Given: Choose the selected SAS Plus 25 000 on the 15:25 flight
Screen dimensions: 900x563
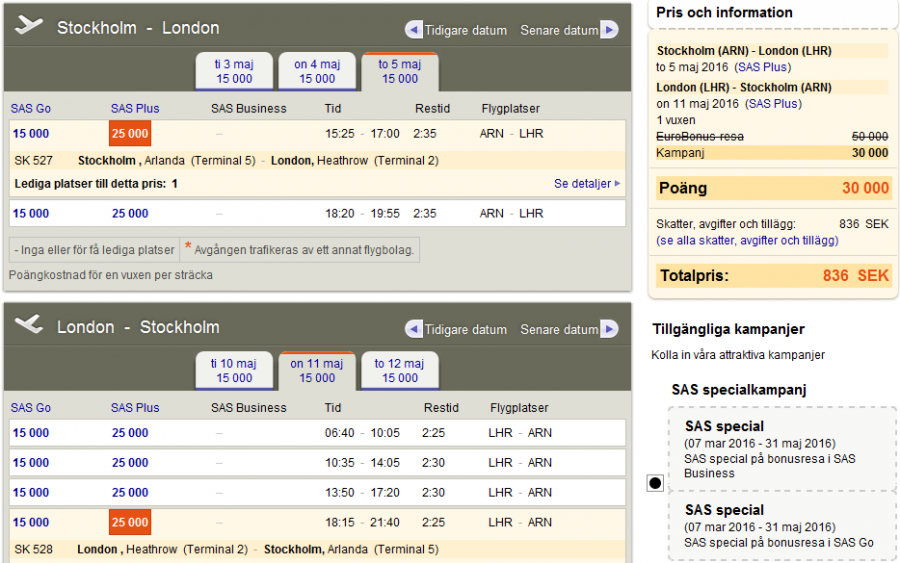Looking at the screenshot, I should (x=130, y=134).
